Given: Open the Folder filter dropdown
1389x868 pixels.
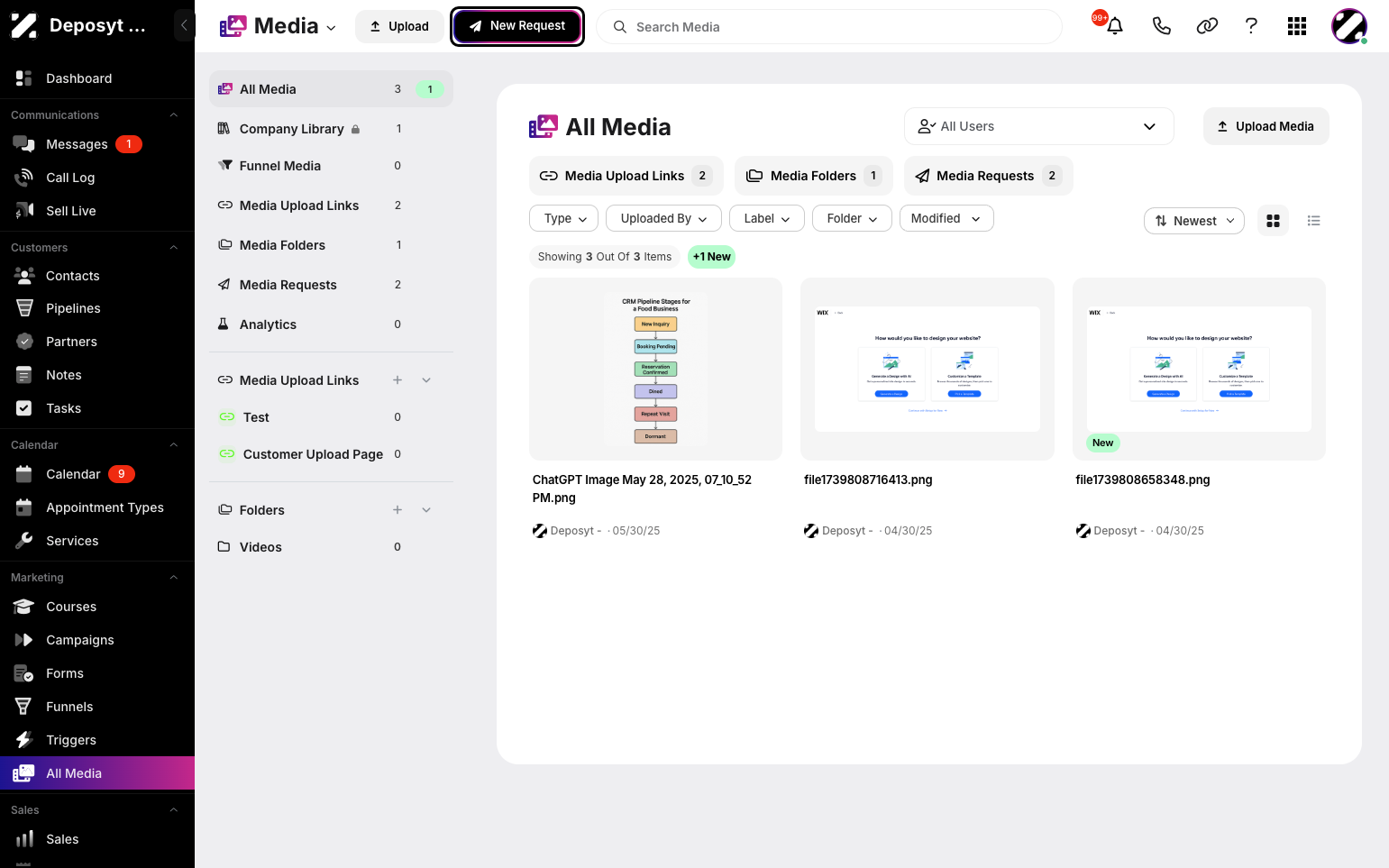Looking at the screenshot, I should click(852, 219).
